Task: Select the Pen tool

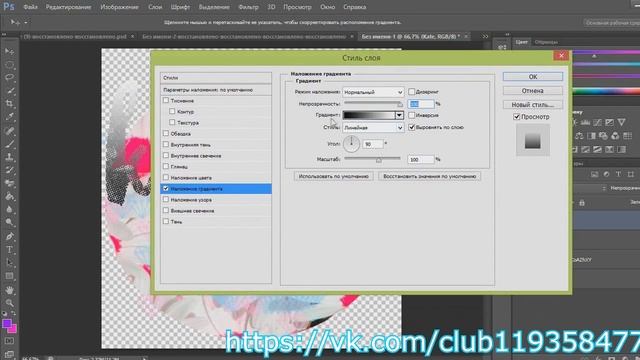Action: coord(9,236)
